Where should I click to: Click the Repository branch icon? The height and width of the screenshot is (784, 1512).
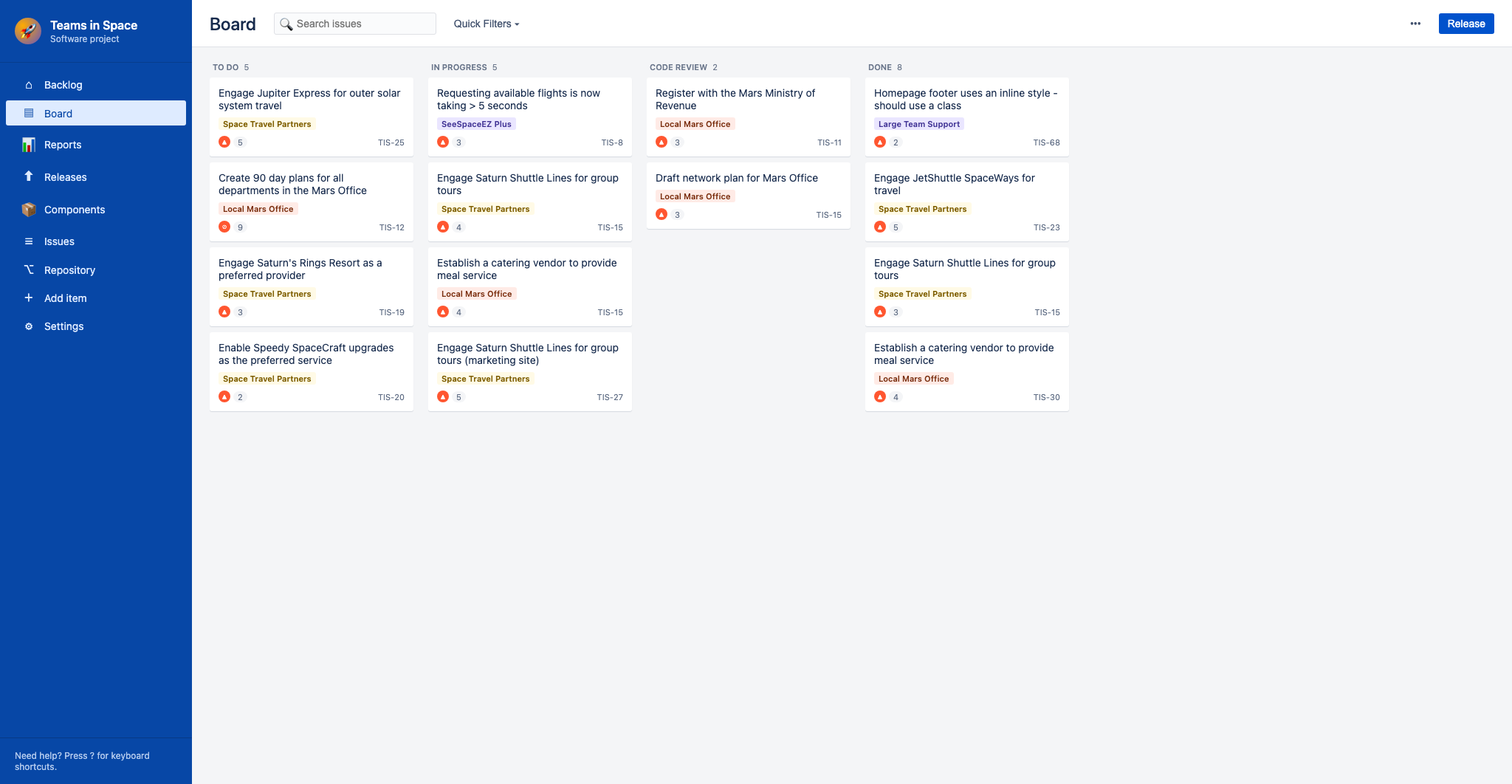tap(29, 269)
